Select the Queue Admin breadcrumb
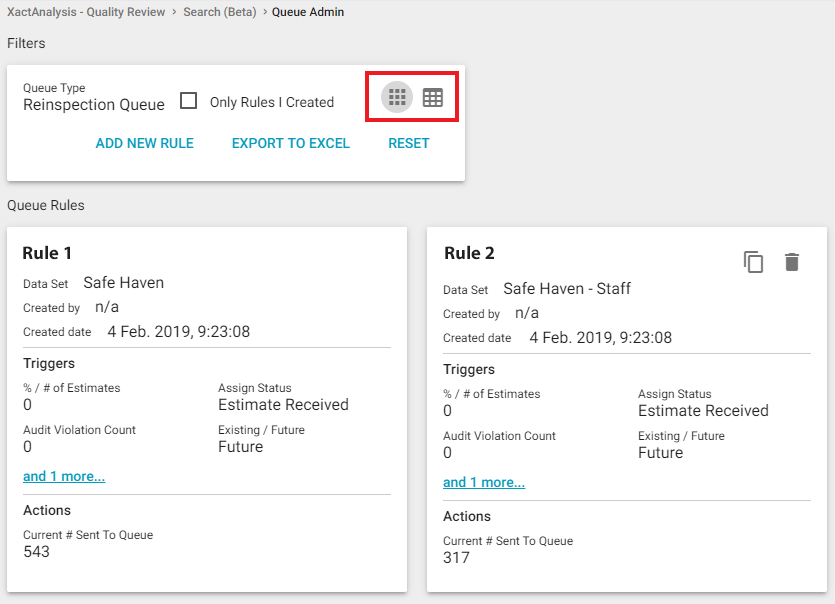835x604 pixels. [308, 12]
